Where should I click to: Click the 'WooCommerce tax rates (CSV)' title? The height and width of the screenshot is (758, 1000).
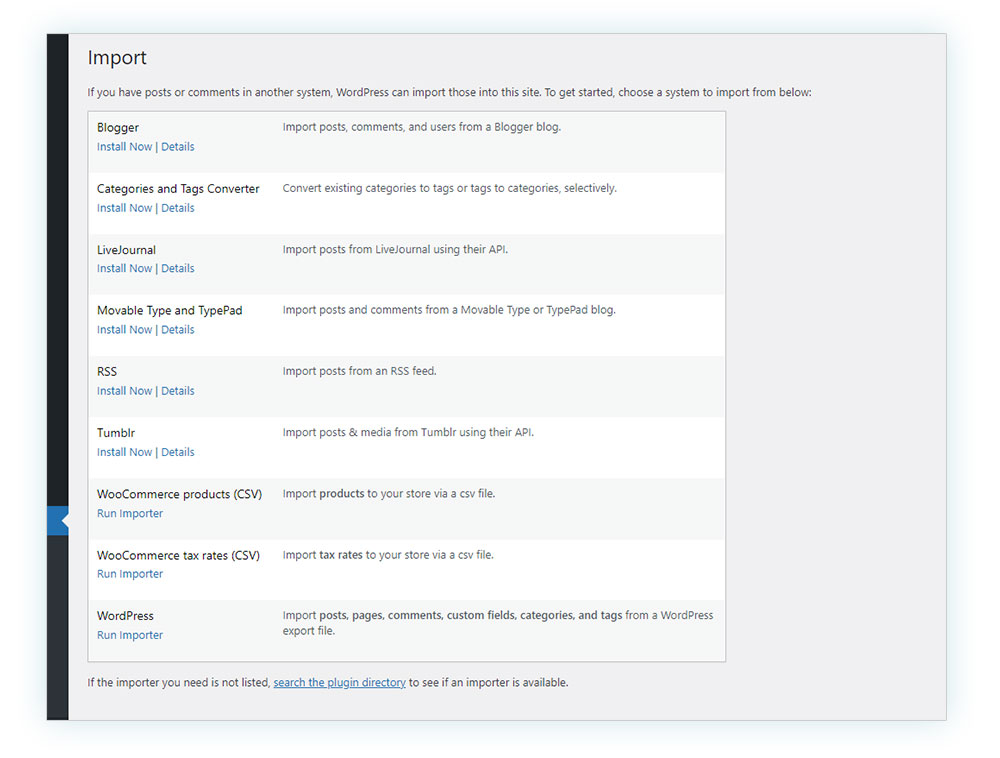pyautogui.click(x=179, y=555)
